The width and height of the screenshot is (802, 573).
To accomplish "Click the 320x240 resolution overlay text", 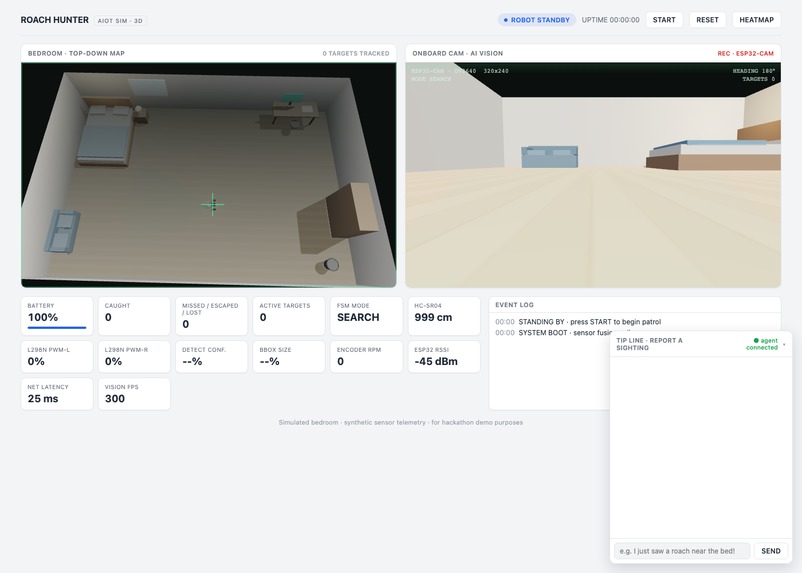I will (x=496, y=71).
